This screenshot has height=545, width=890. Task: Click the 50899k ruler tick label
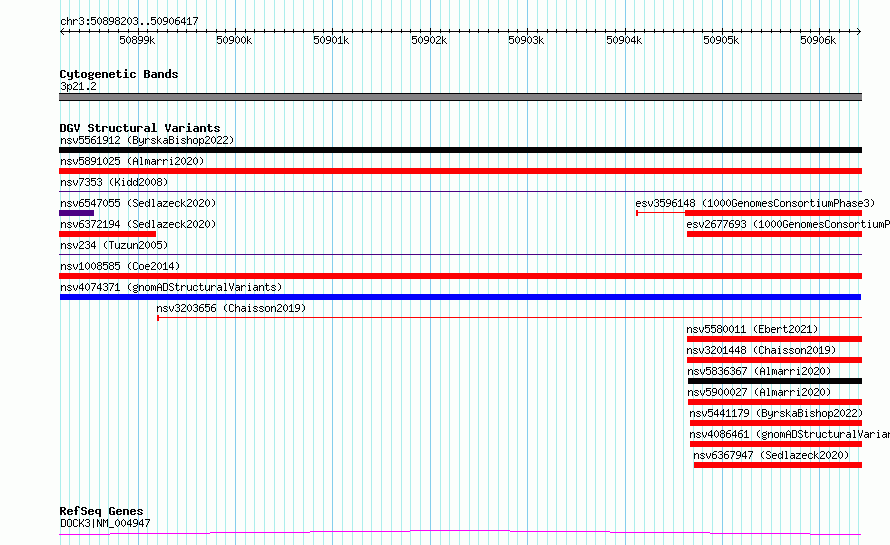click(137, 40)
